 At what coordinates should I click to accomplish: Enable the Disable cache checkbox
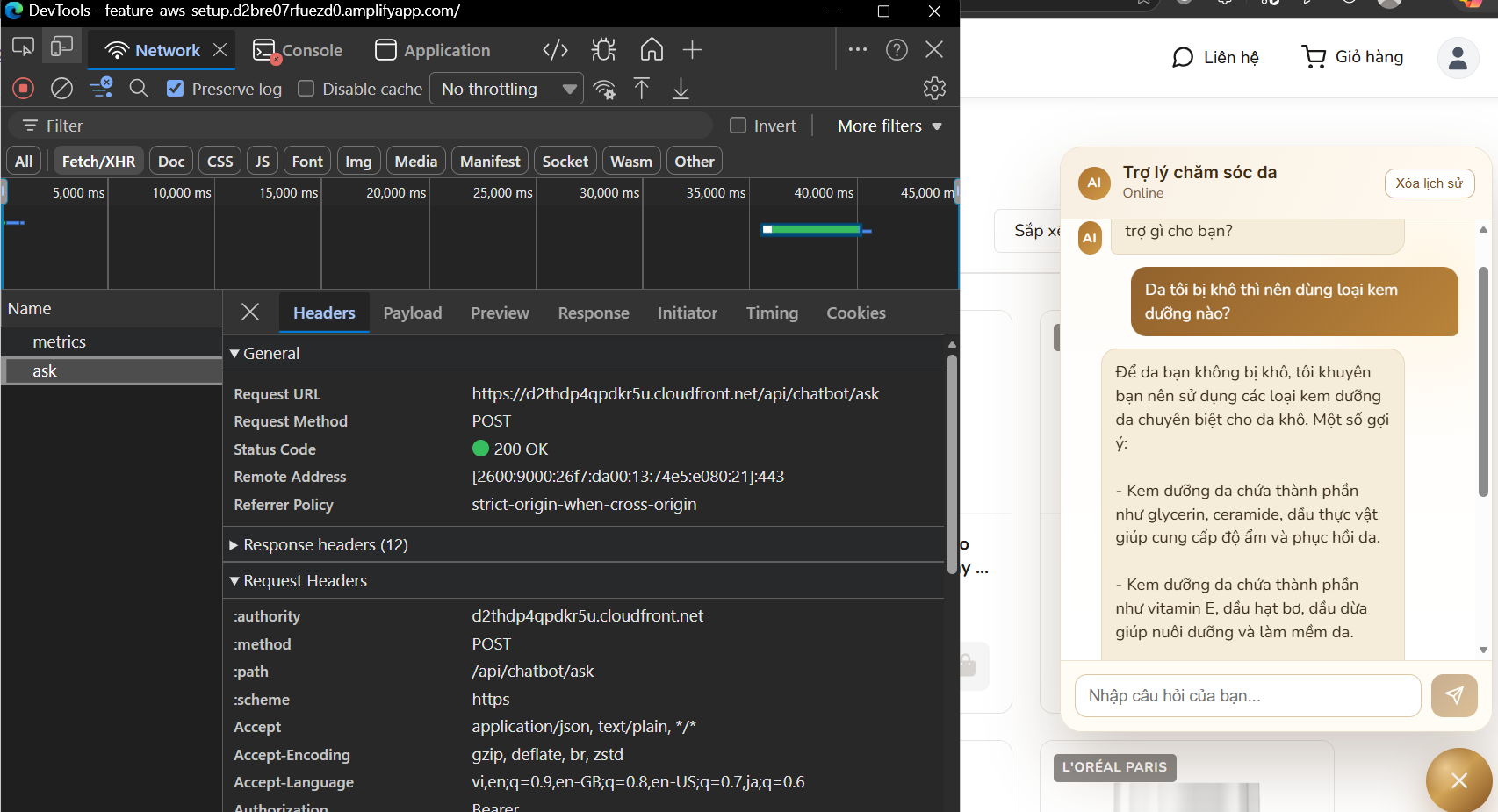tap(306, 88)
